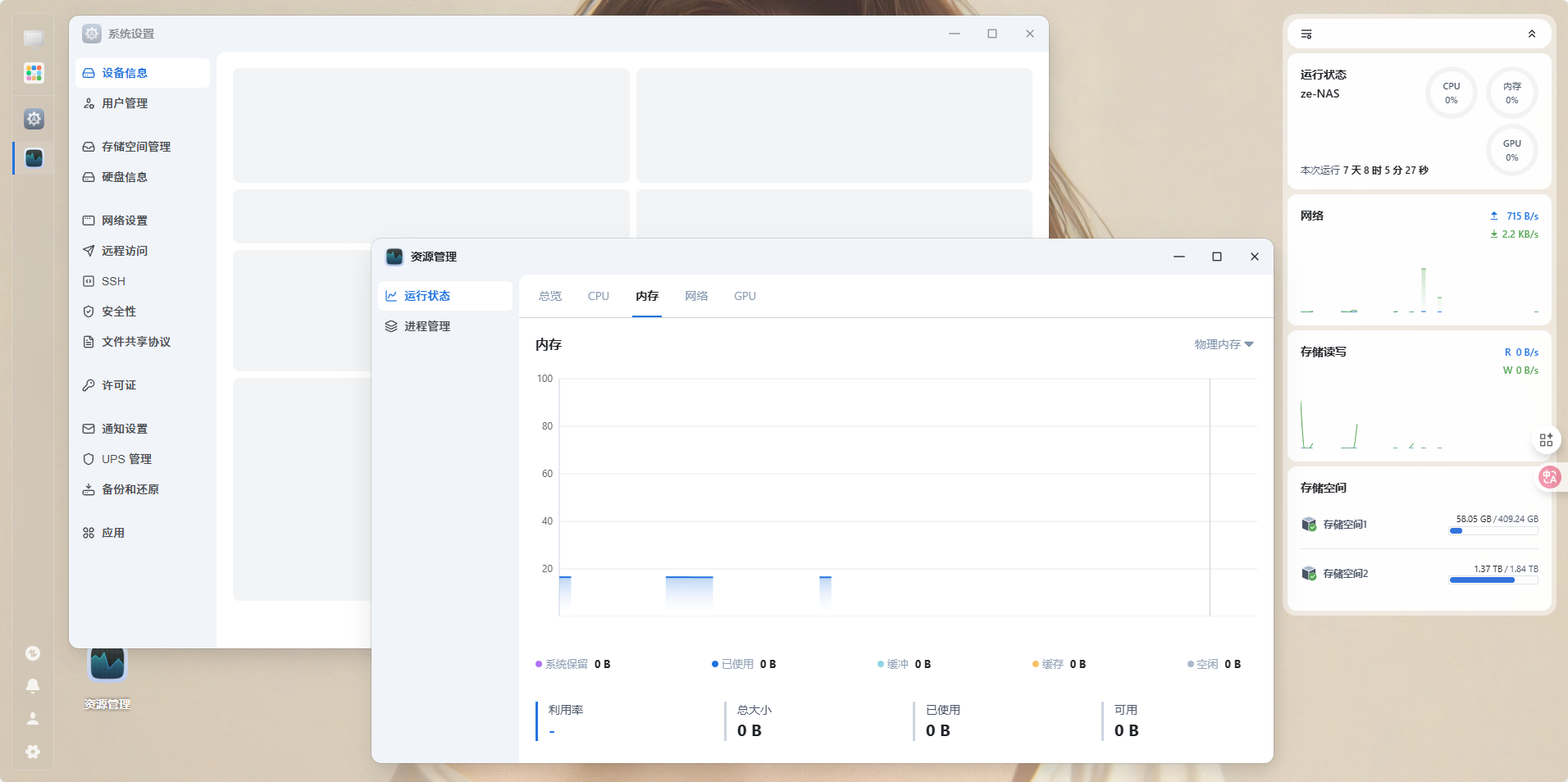Maximize the 资源管理 window
The width and height of the screenshot is (1568, 782).
[1217, 257]
